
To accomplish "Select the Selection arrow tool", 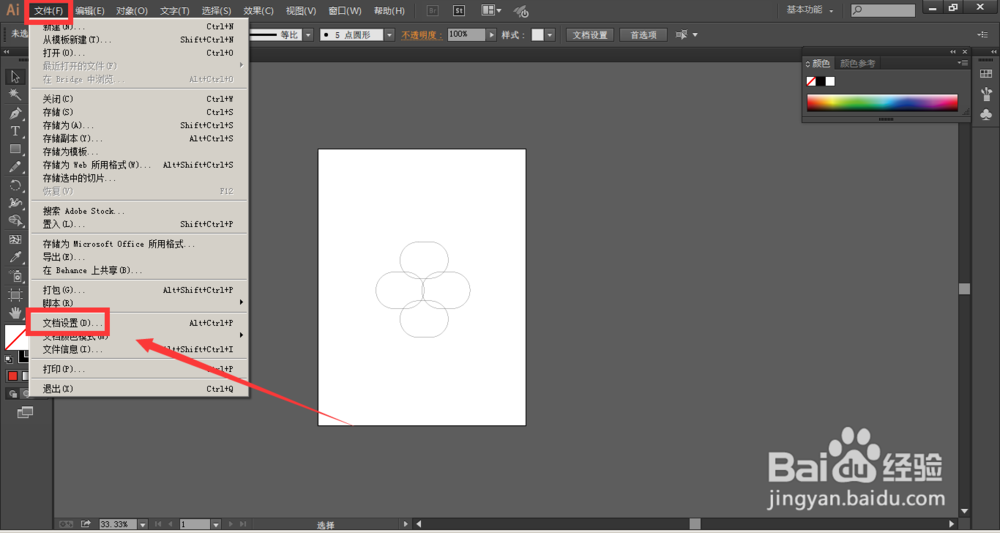I will point(15,77).
